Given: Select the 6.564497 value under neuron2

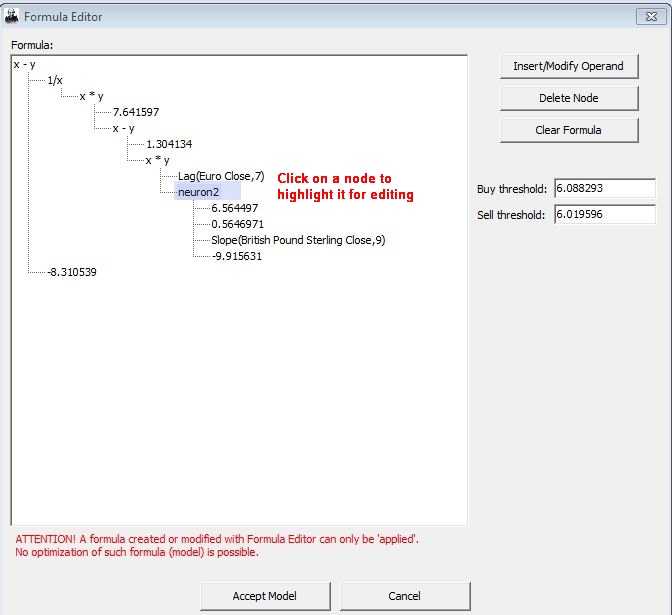Looking at the screenshot, I should [234, 208].
